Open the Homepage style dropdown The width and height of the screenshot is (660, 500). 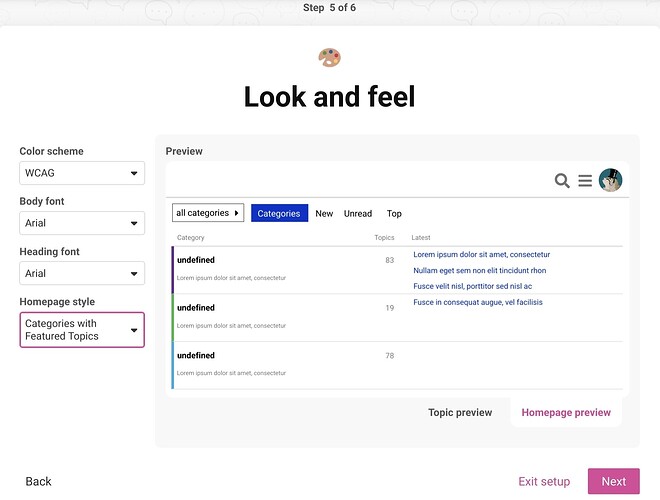(82, 330)
